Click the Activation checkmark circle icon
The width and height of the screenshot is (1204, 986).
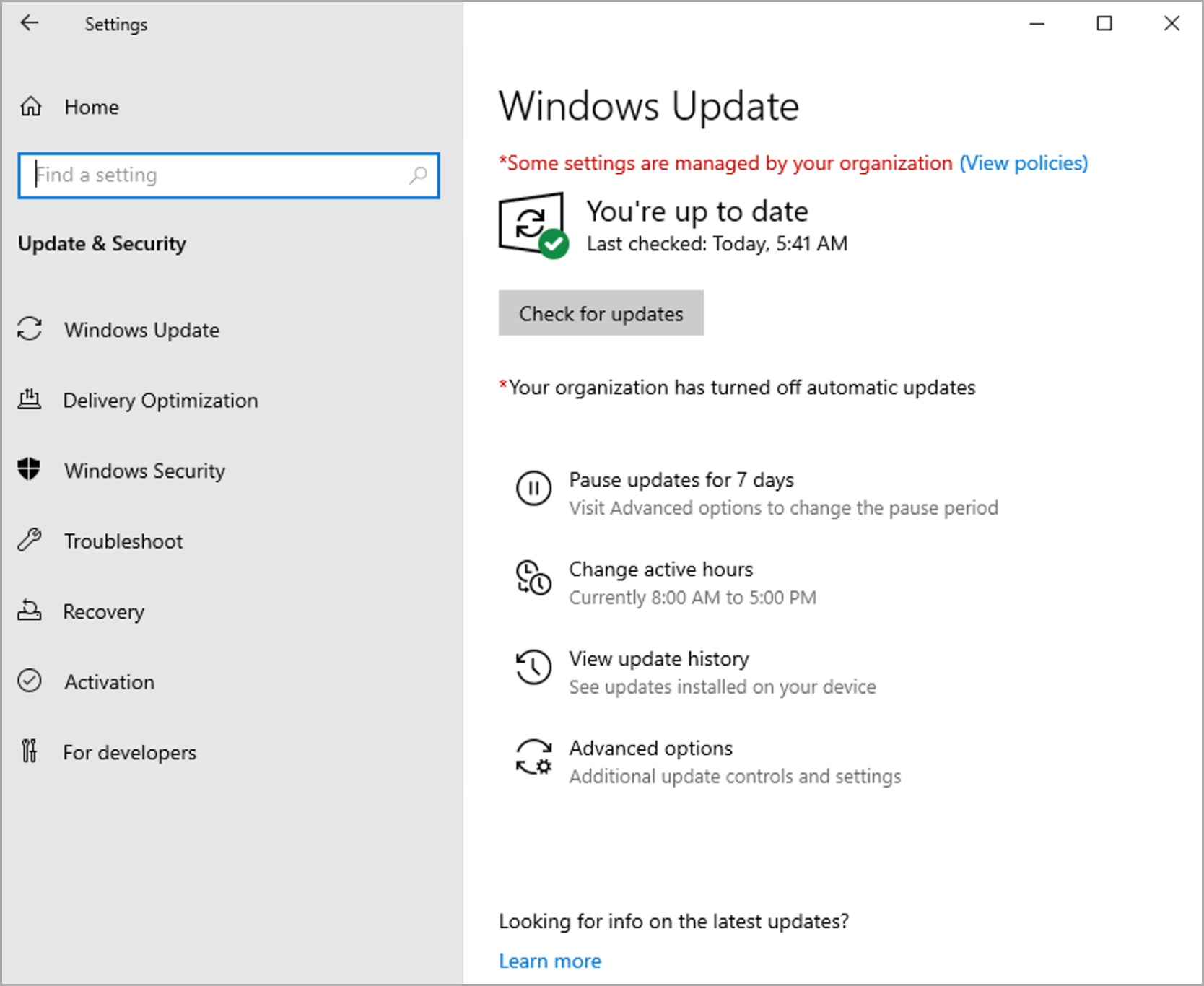(30, 681)
